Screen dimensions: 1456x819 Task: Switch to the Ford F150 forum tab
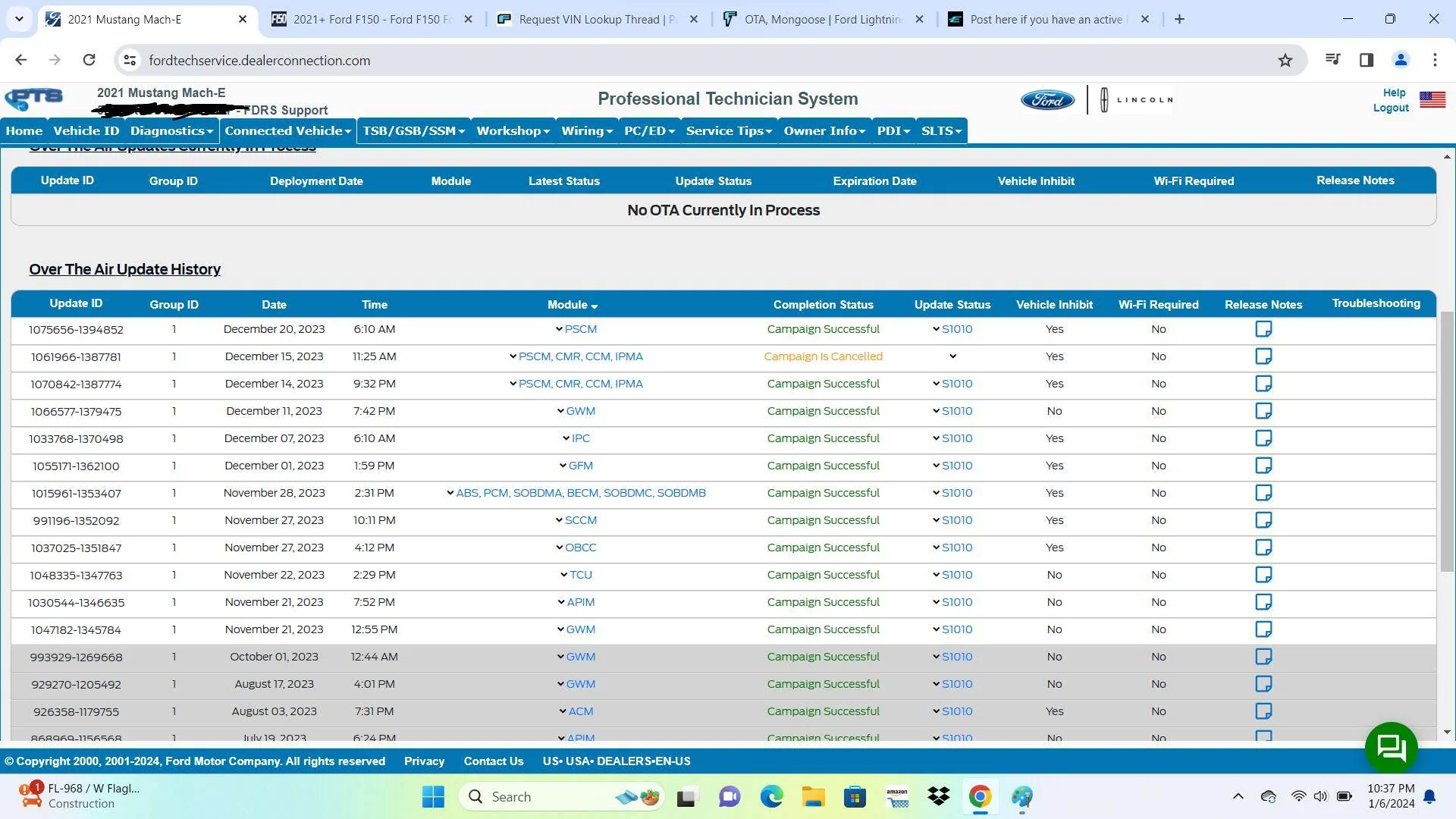(x=372, y=20)
